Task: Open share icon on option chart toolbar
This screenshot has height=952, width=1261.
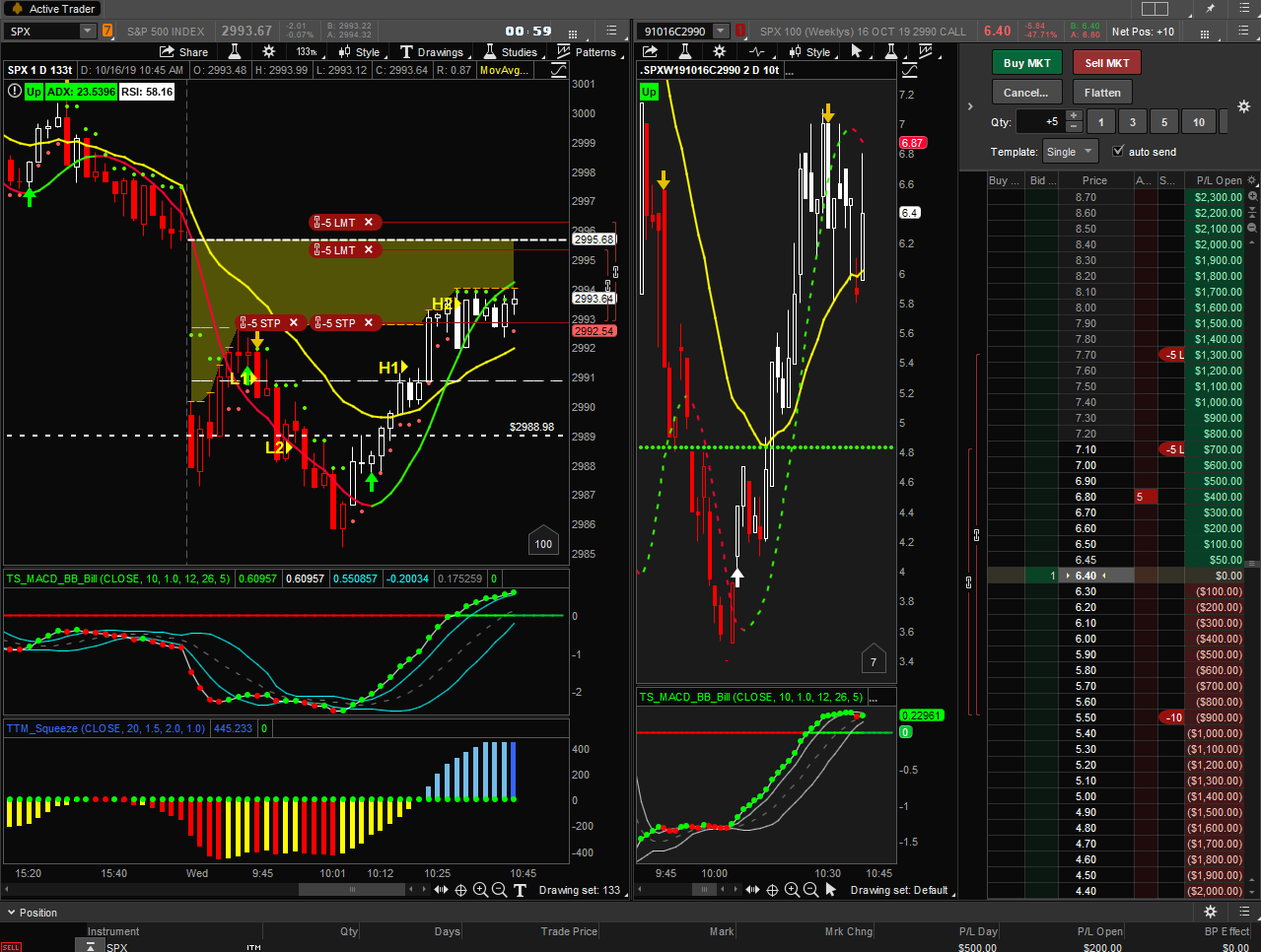Action: 651,51
